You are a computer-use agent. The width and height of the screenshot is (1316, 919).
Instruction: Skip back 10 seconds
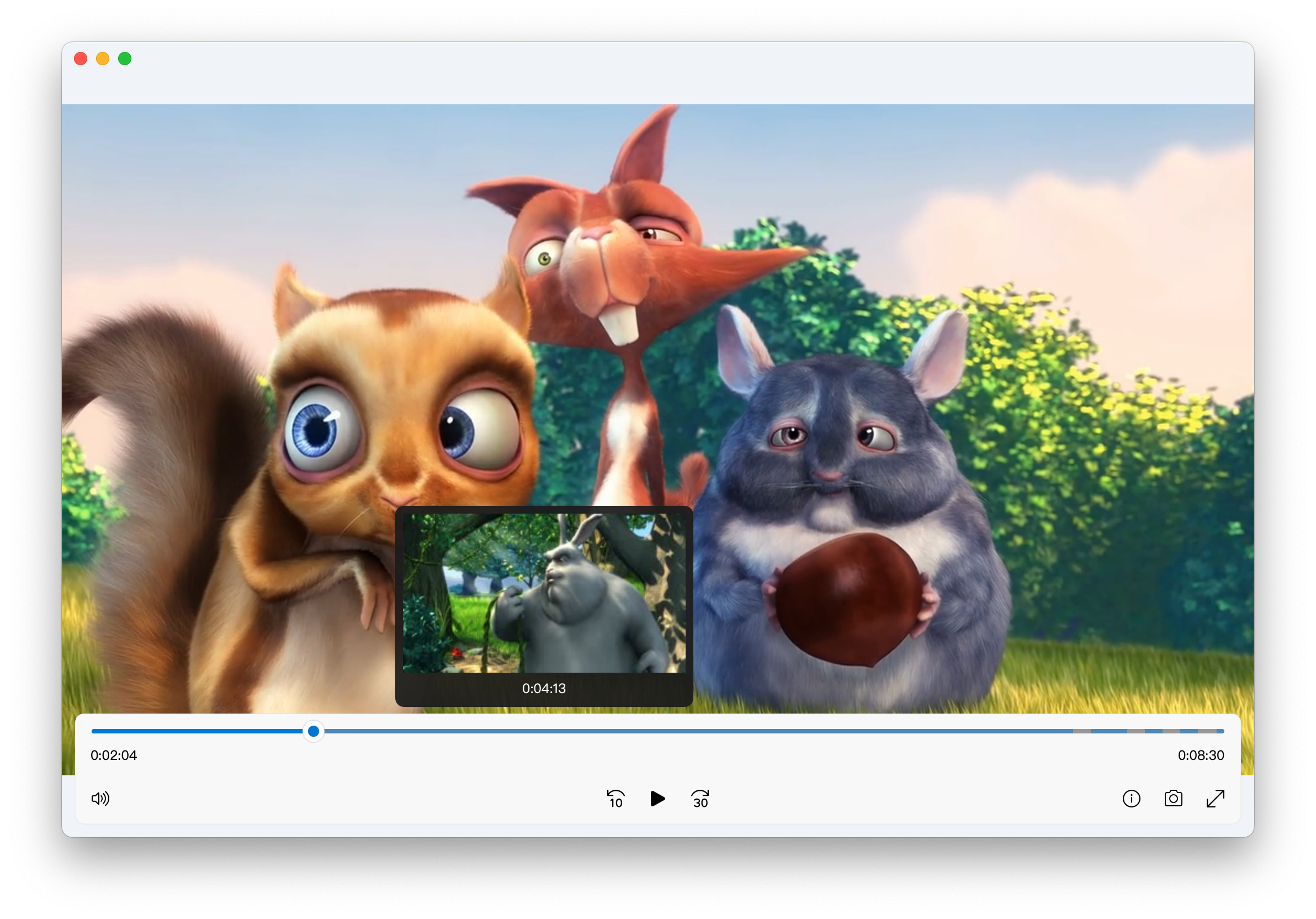(615, 799)
